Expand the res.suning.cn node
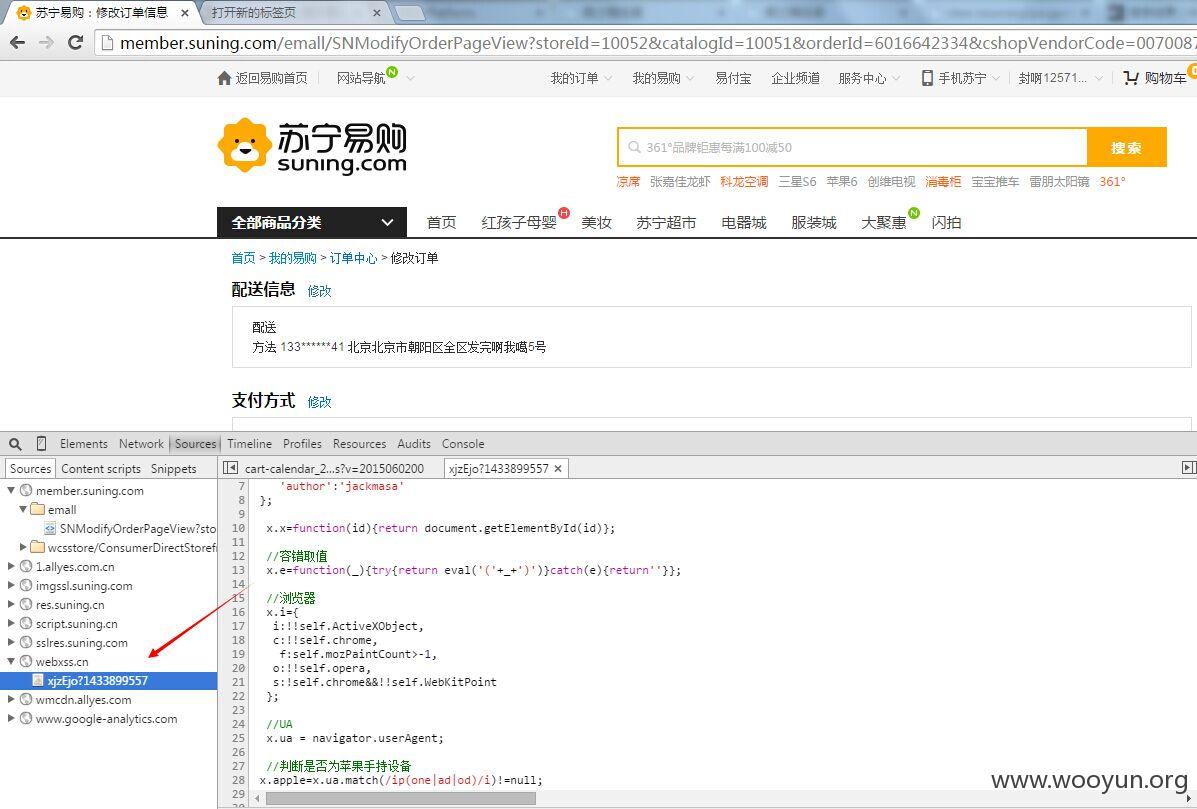 pyautogui.click(x=11, y=604)
